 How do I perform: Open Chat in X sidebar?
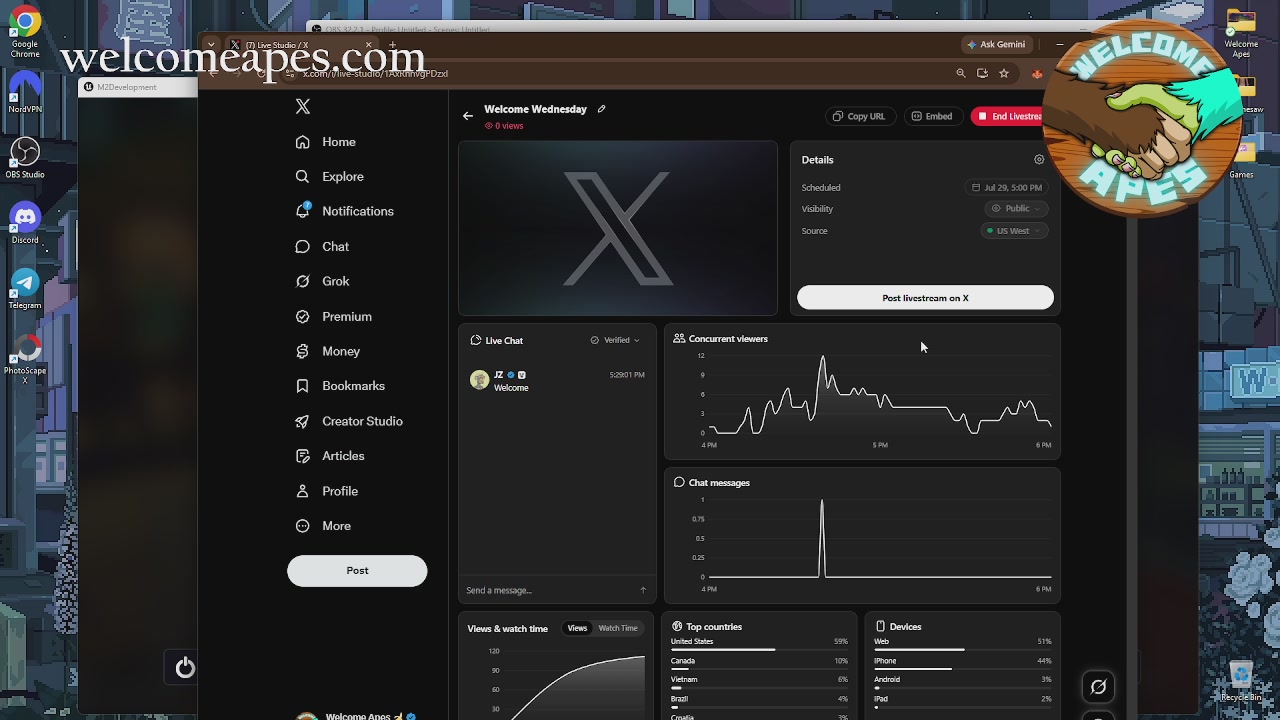(322, 246)
